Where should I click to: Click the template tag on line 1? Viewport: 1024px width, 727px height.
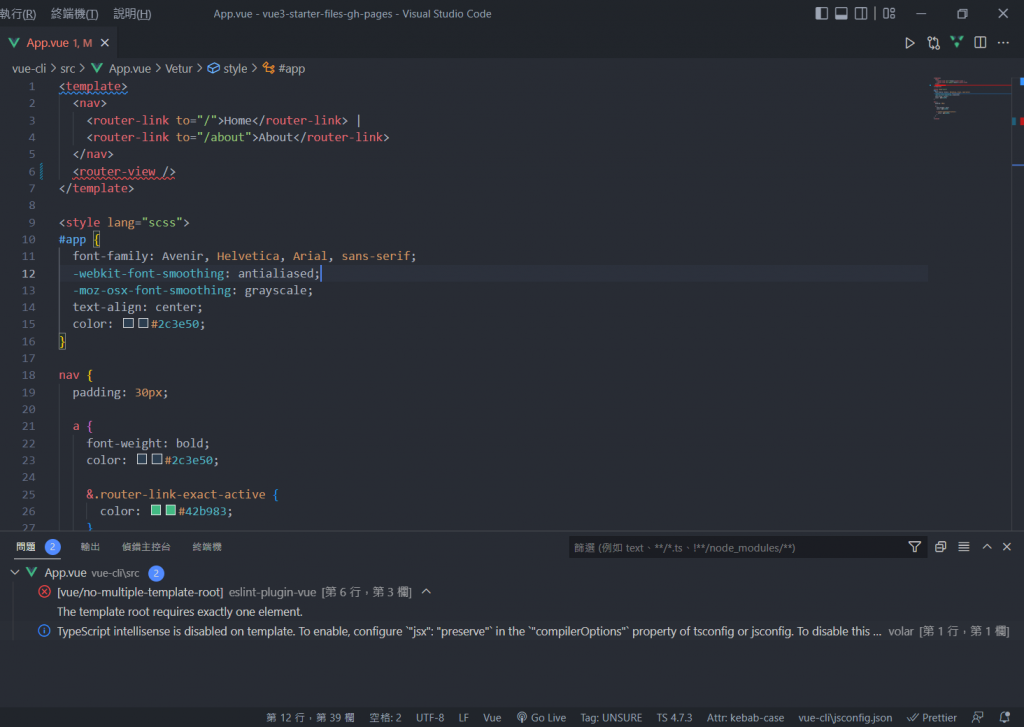point(93,86)
